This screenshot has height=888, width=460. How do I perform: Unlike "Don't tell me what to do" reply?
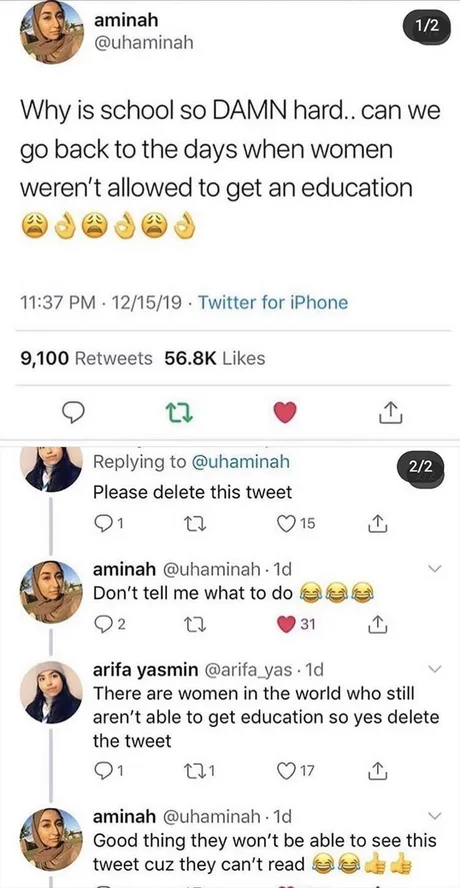pyautogui.click(x=297, y=625)
